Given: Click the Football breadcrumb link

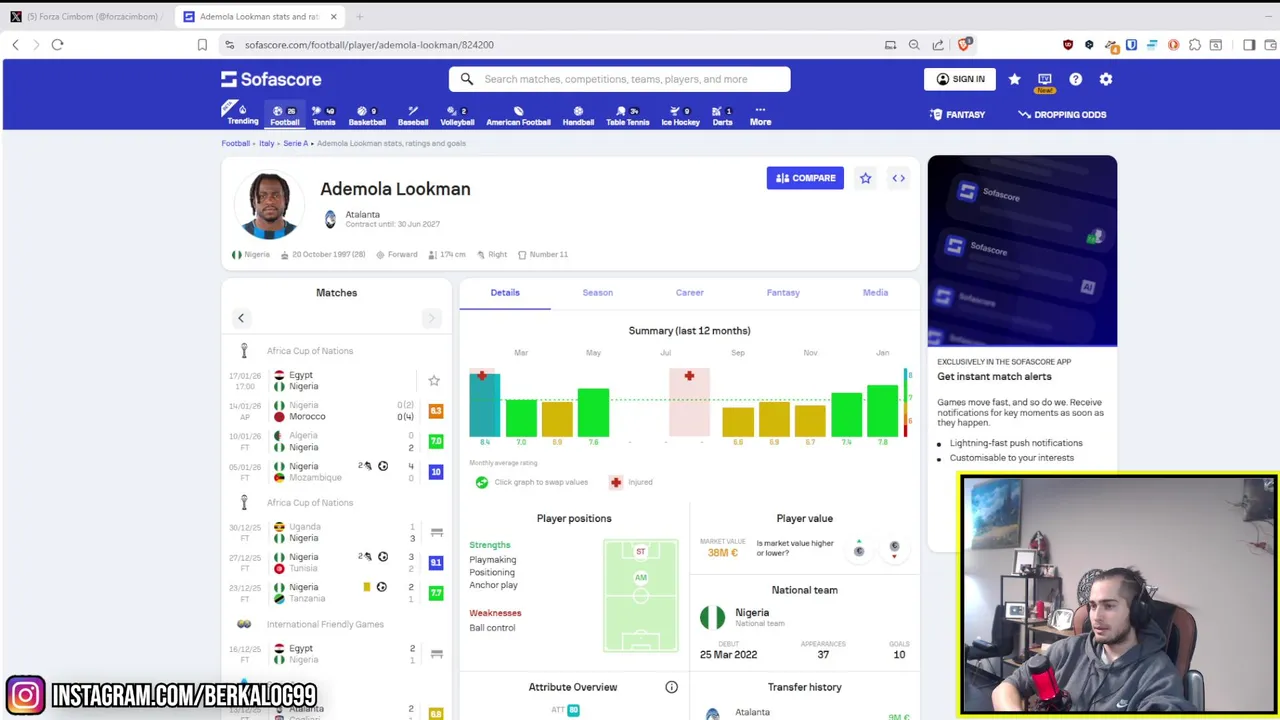Looking at the screenshot, I should point(236,143).
